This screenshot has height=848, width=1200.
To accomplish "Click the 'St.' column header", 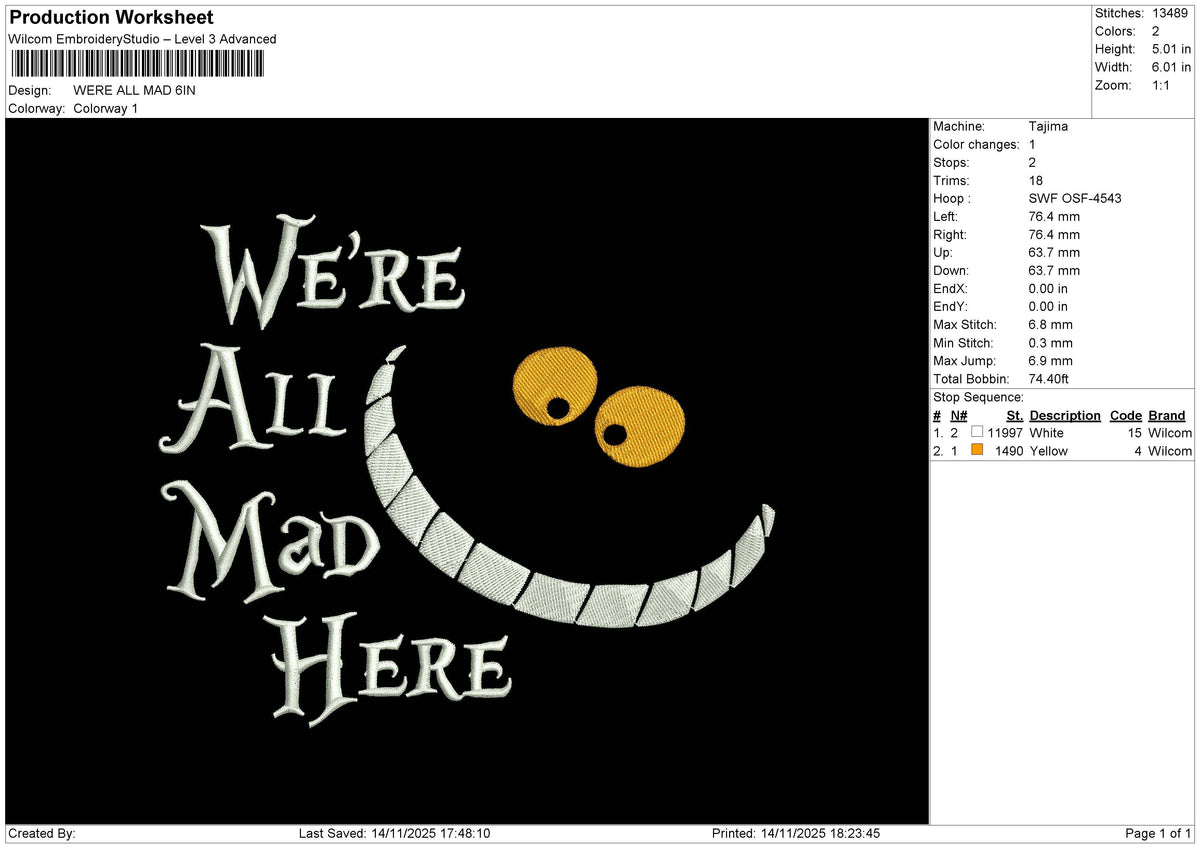I will coord(1015,415).
